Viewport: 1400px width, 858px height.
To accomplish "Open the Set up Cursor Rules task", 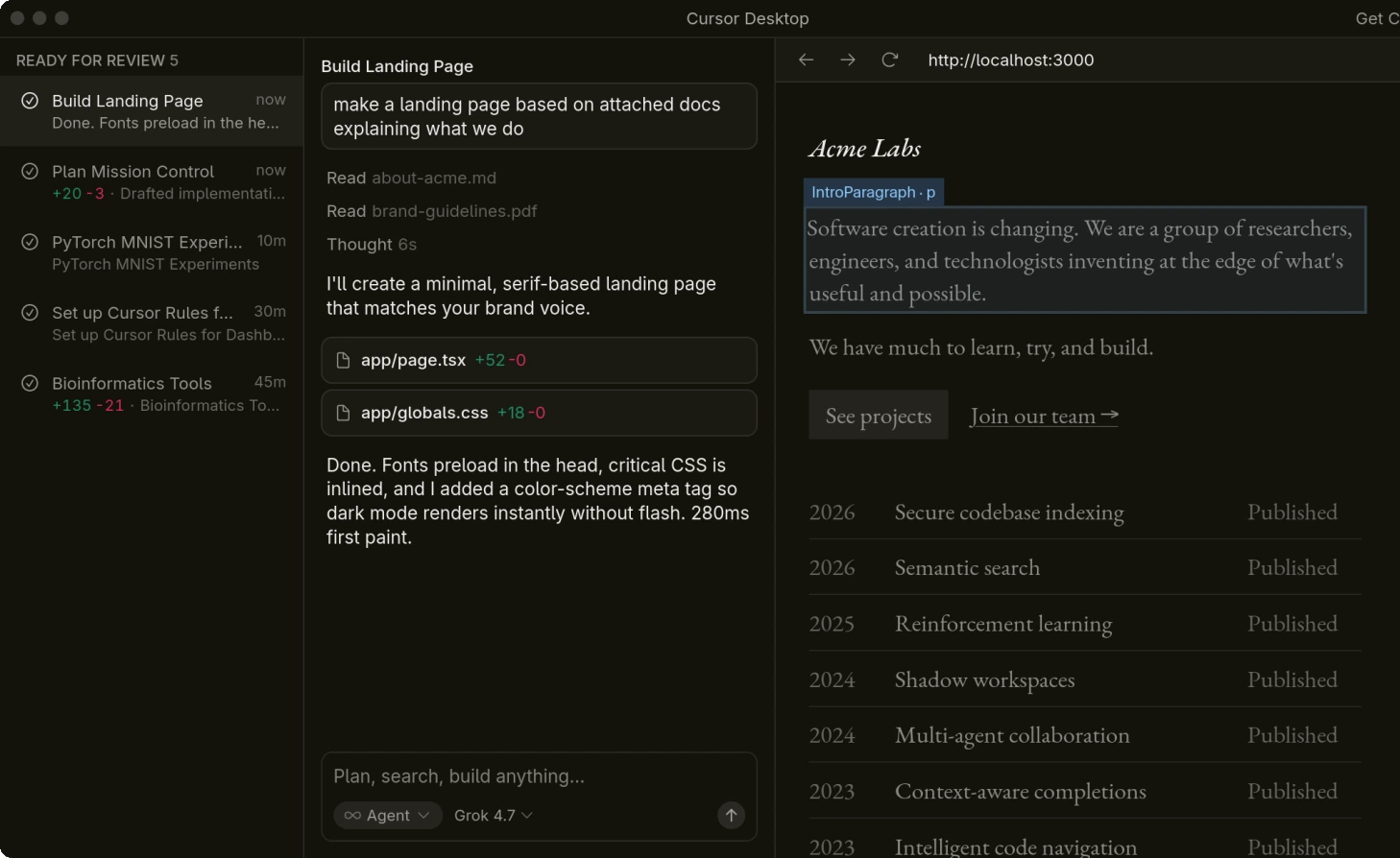I will tap(152, 322).
